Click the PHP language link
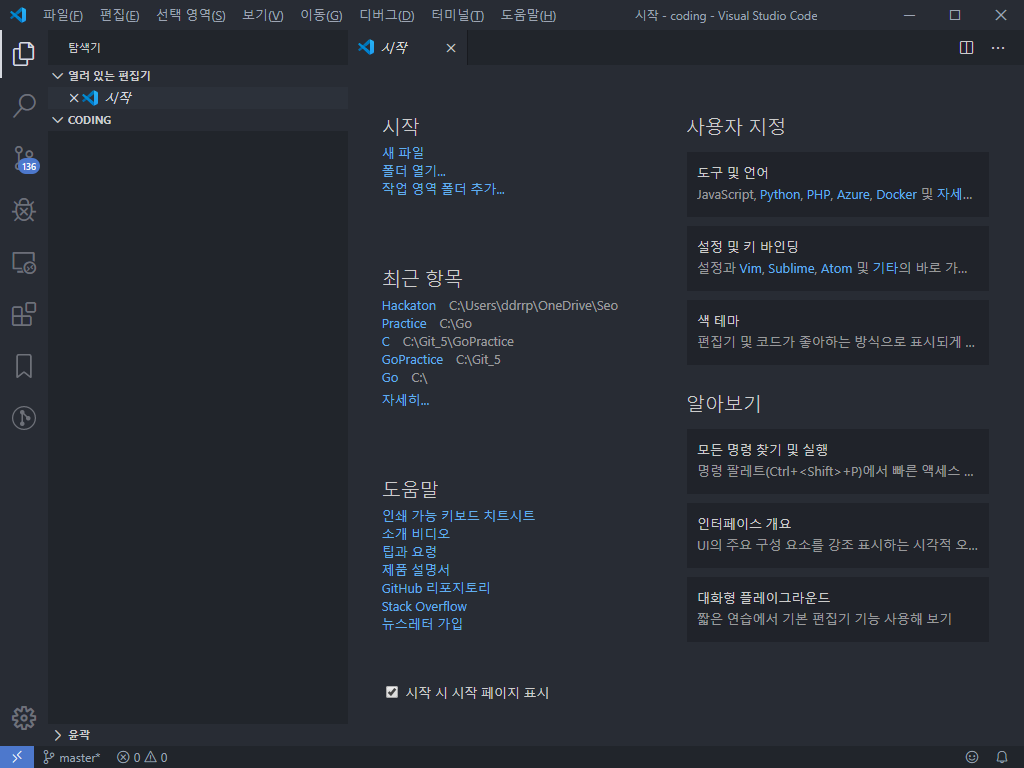 818,195
